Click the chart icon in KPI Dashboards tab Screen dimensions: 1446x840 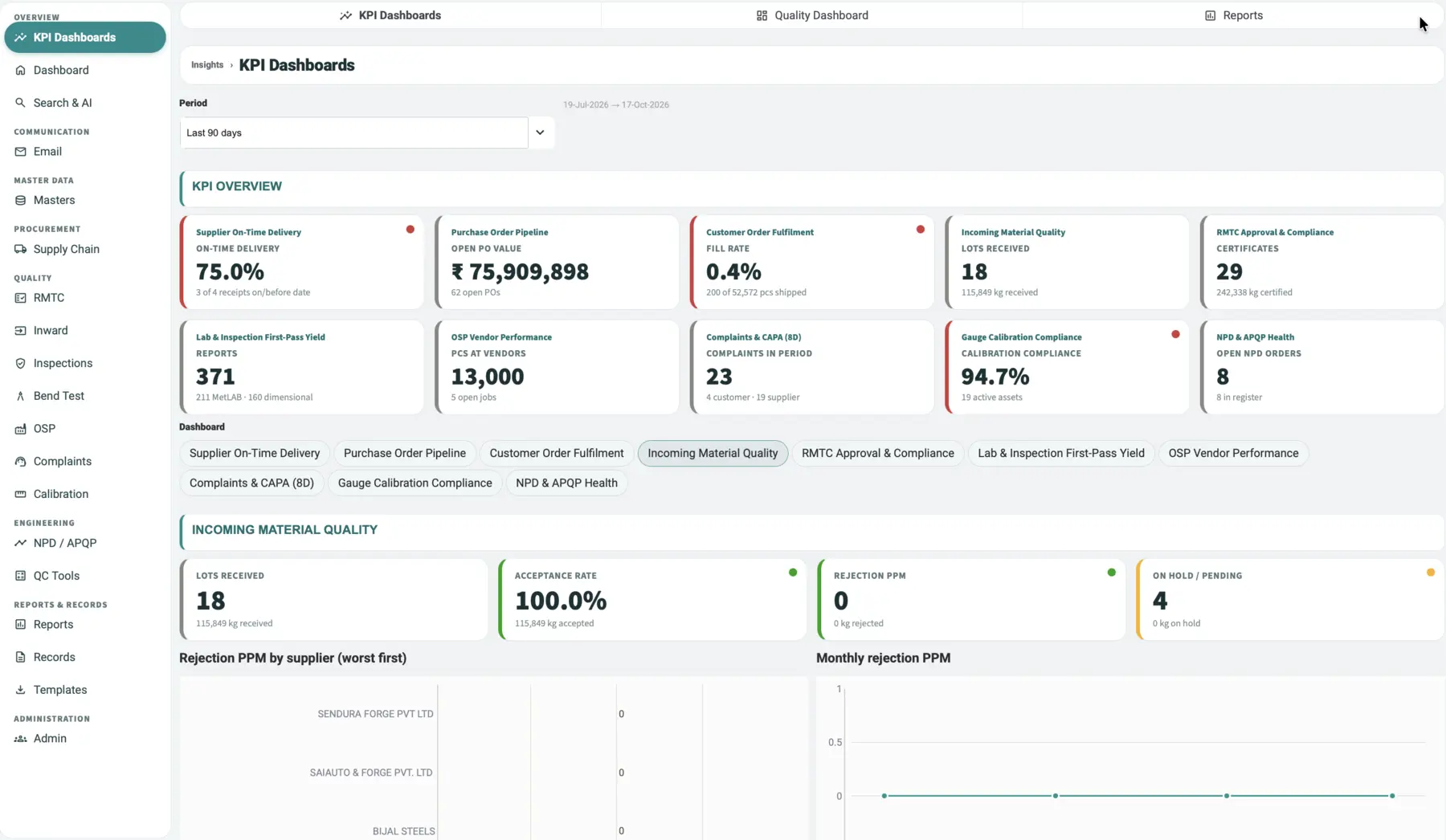(345, 15)
